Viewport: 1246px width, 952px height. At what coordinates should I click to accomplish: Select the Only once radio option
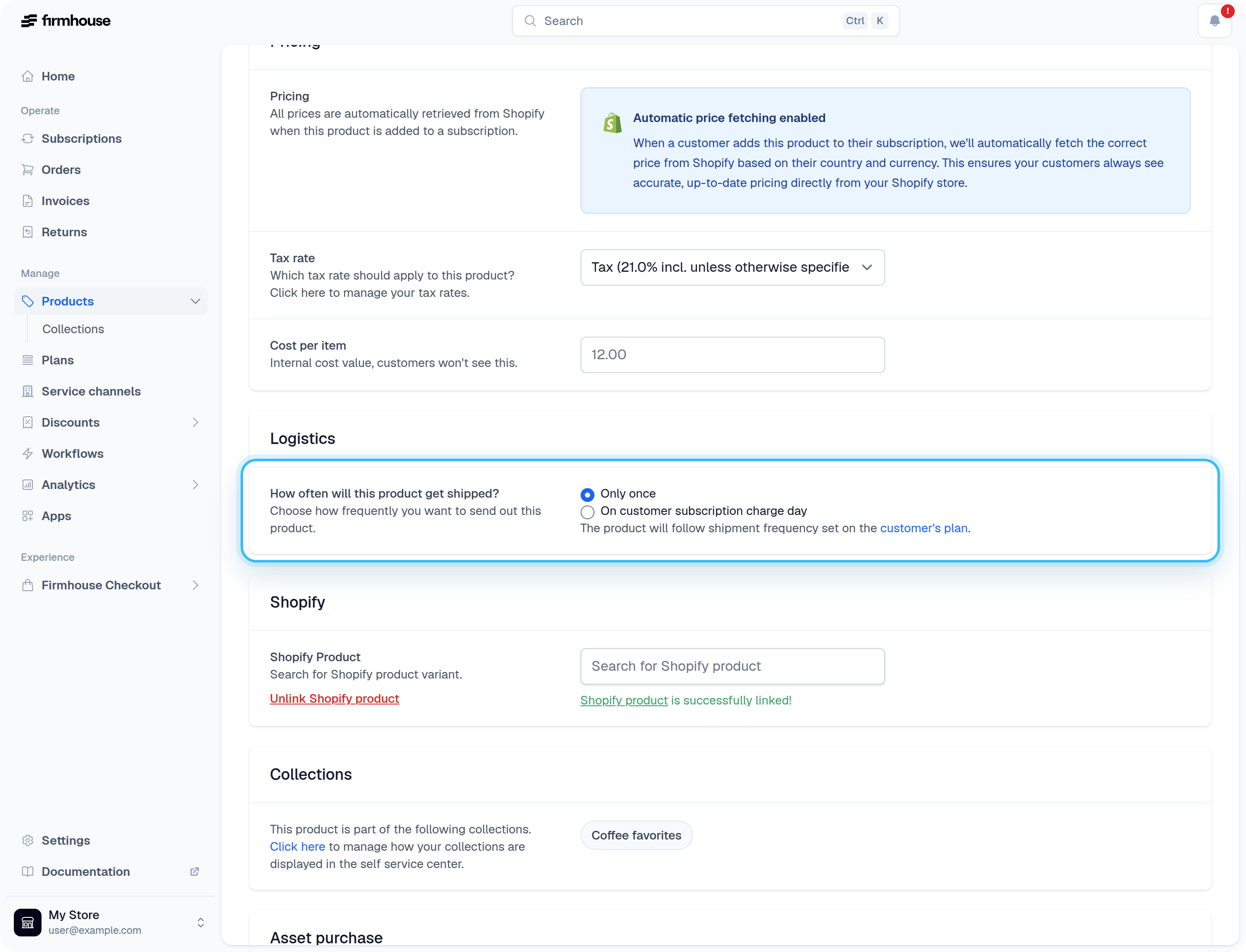[x=587, y=495]
